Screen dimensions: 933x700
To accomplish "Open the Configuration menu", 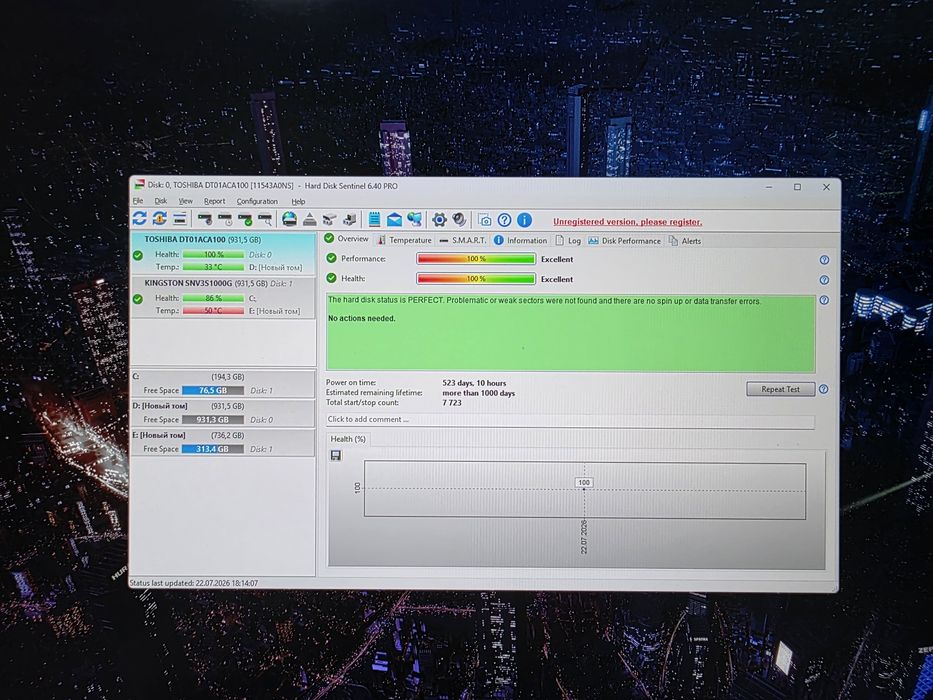I will pos(257,201).
